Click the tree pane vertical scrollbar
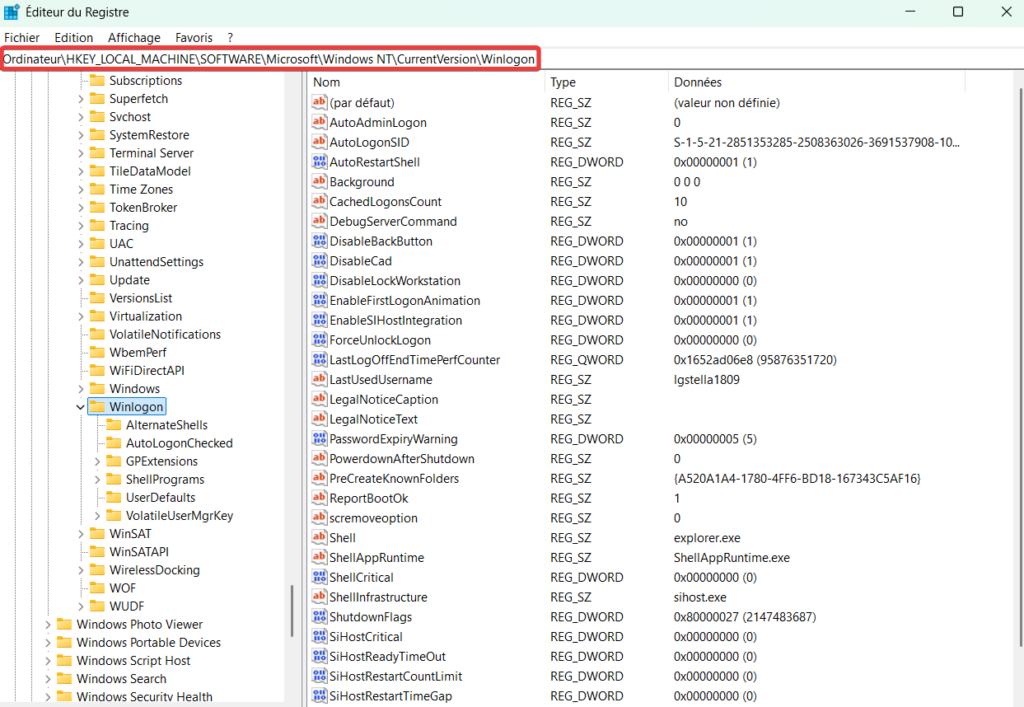Image resolution: width=1024 pixels, height=707 pixels. pyautogui.click(x=292, y=610)
